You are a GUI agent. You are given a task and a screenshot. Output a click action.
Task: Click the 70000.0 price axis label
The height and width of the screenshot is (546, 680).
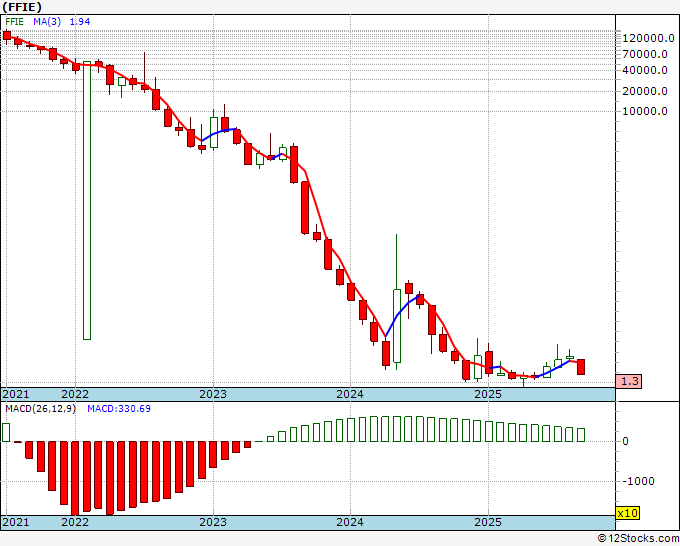tap(645, 55)
